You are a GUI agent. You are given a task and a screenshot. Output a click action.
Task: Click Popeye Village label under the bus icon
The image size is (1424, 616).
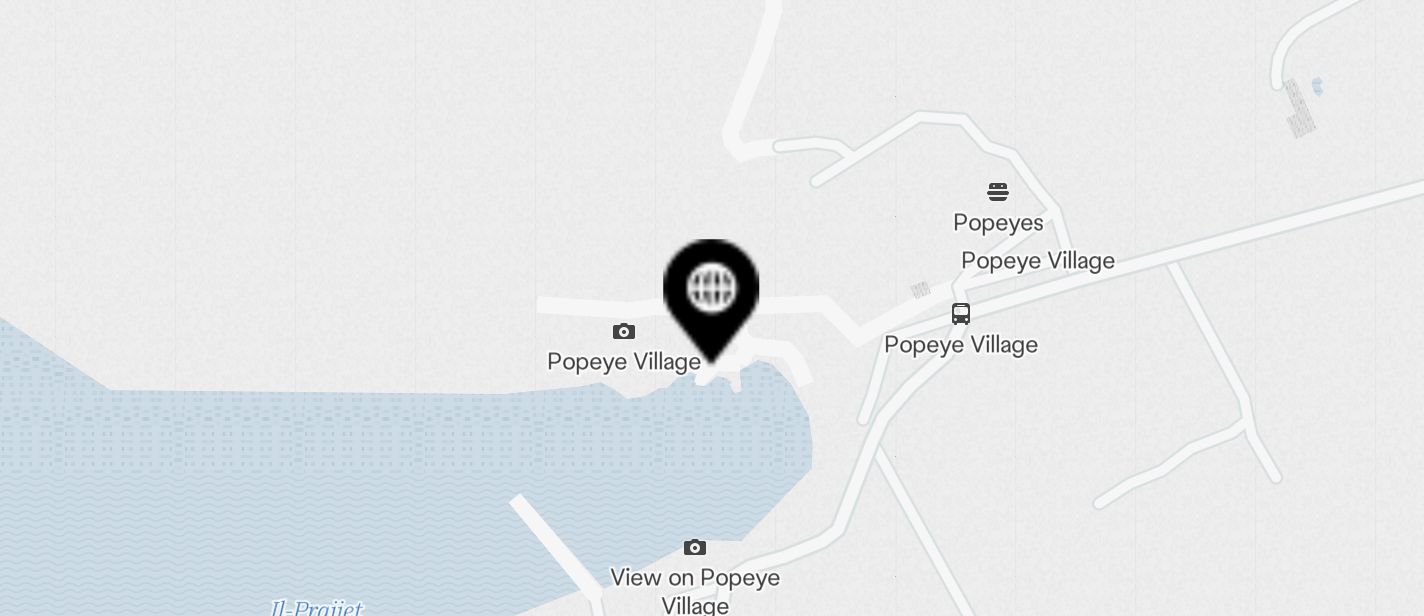point(961,345)
